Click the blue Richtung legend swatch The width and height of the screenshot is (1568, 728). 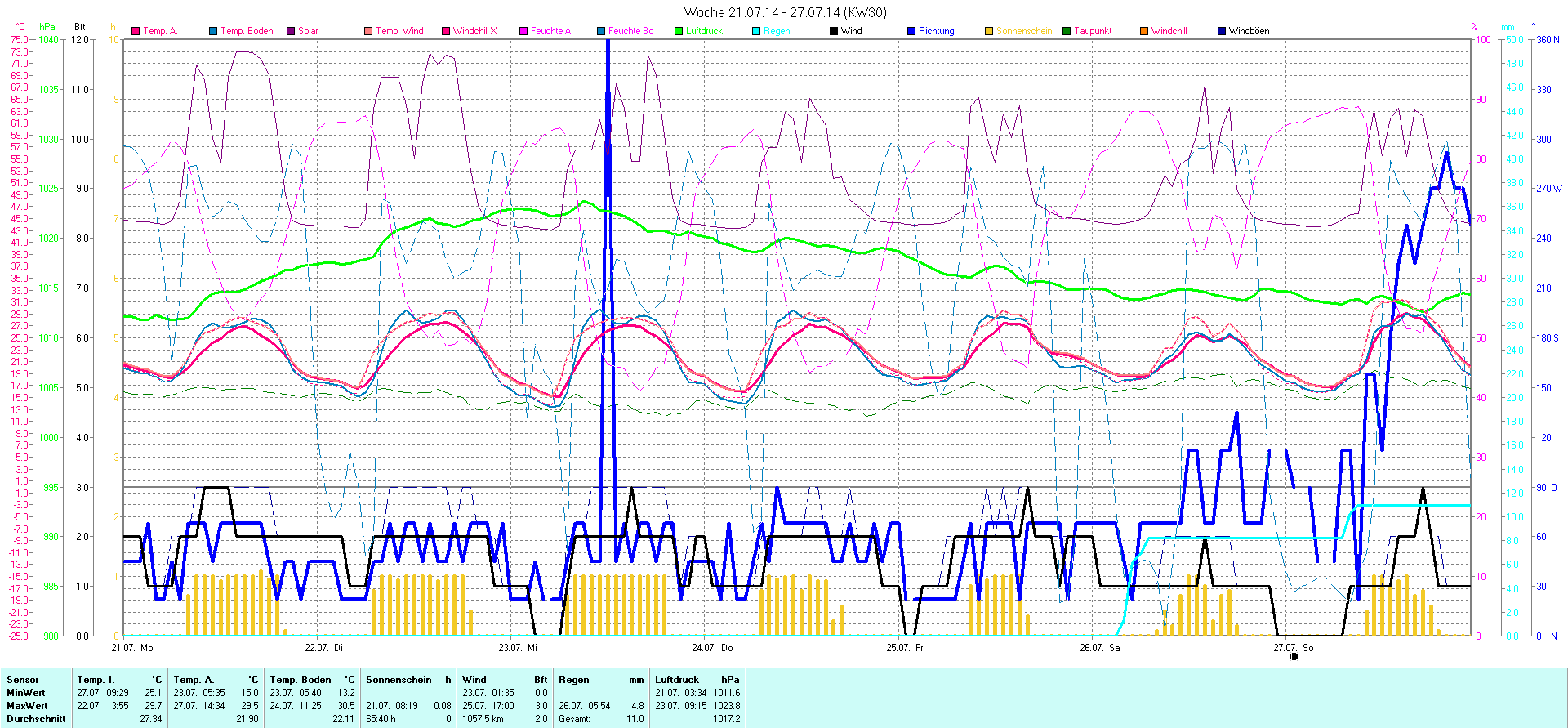click(911, 31)
